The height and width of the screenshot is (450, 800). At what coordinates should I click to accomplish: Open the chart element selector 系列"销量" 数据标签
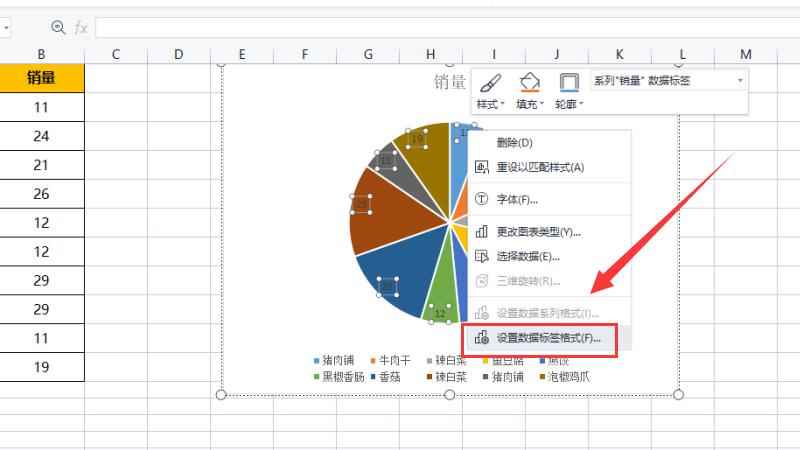click(668, 81)
